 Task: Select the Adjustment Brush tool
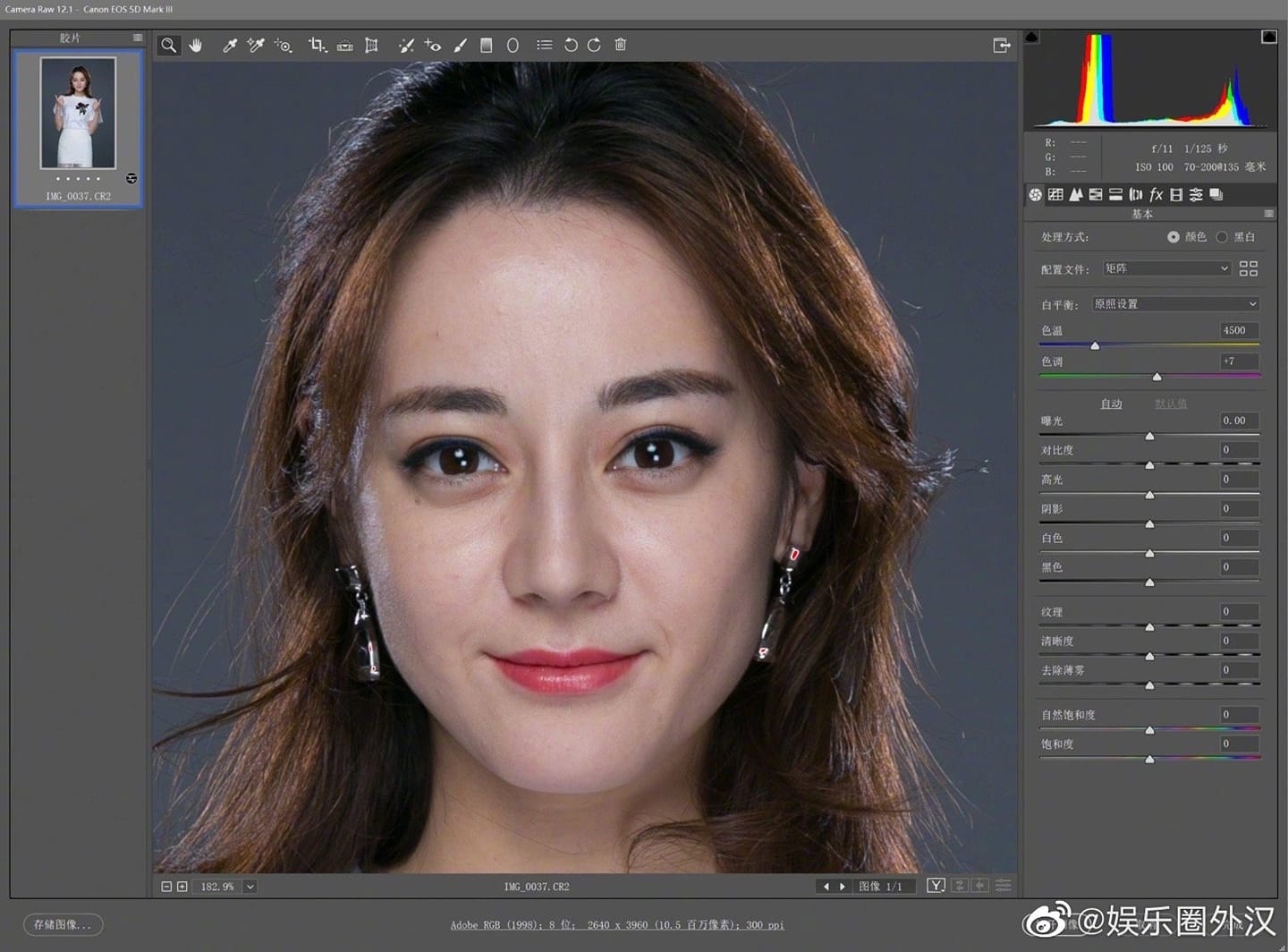tap(460, 45)
